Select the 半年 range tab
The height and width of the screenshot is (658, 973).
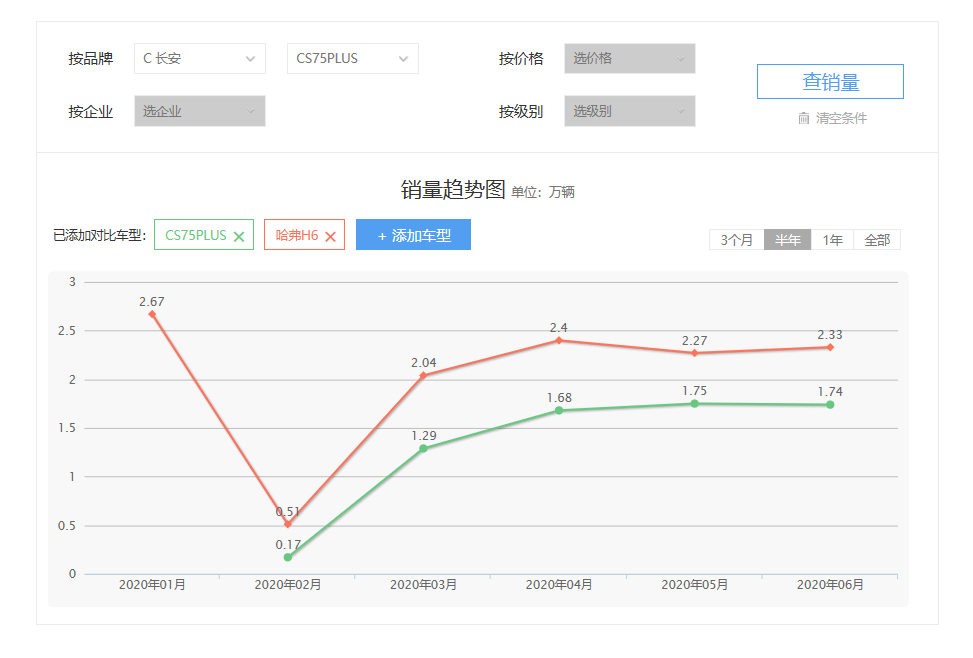click(x=787, y=240)
